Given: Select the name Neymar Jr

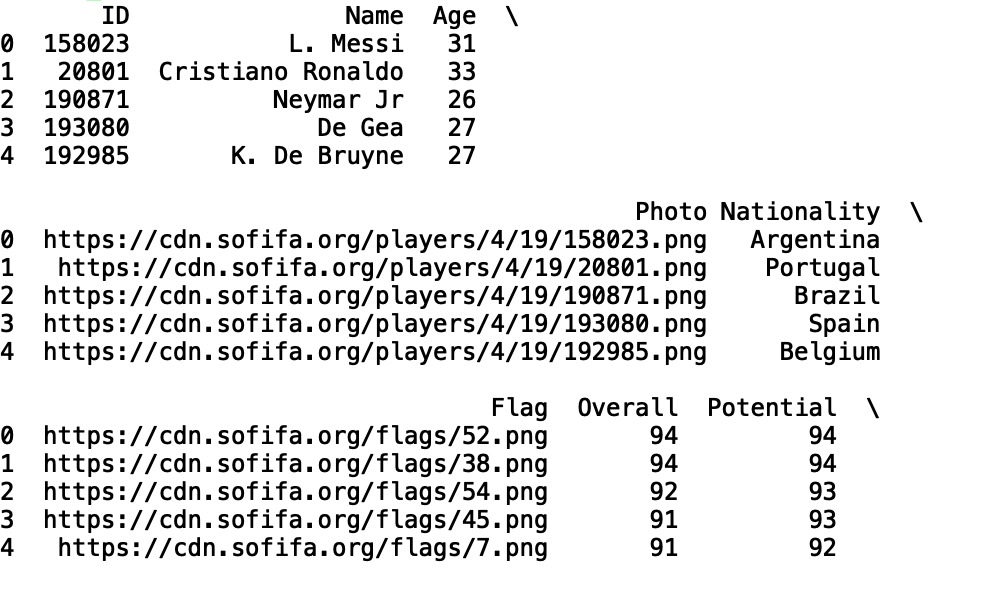Looking at the screenshot, I should click(338, 100).
